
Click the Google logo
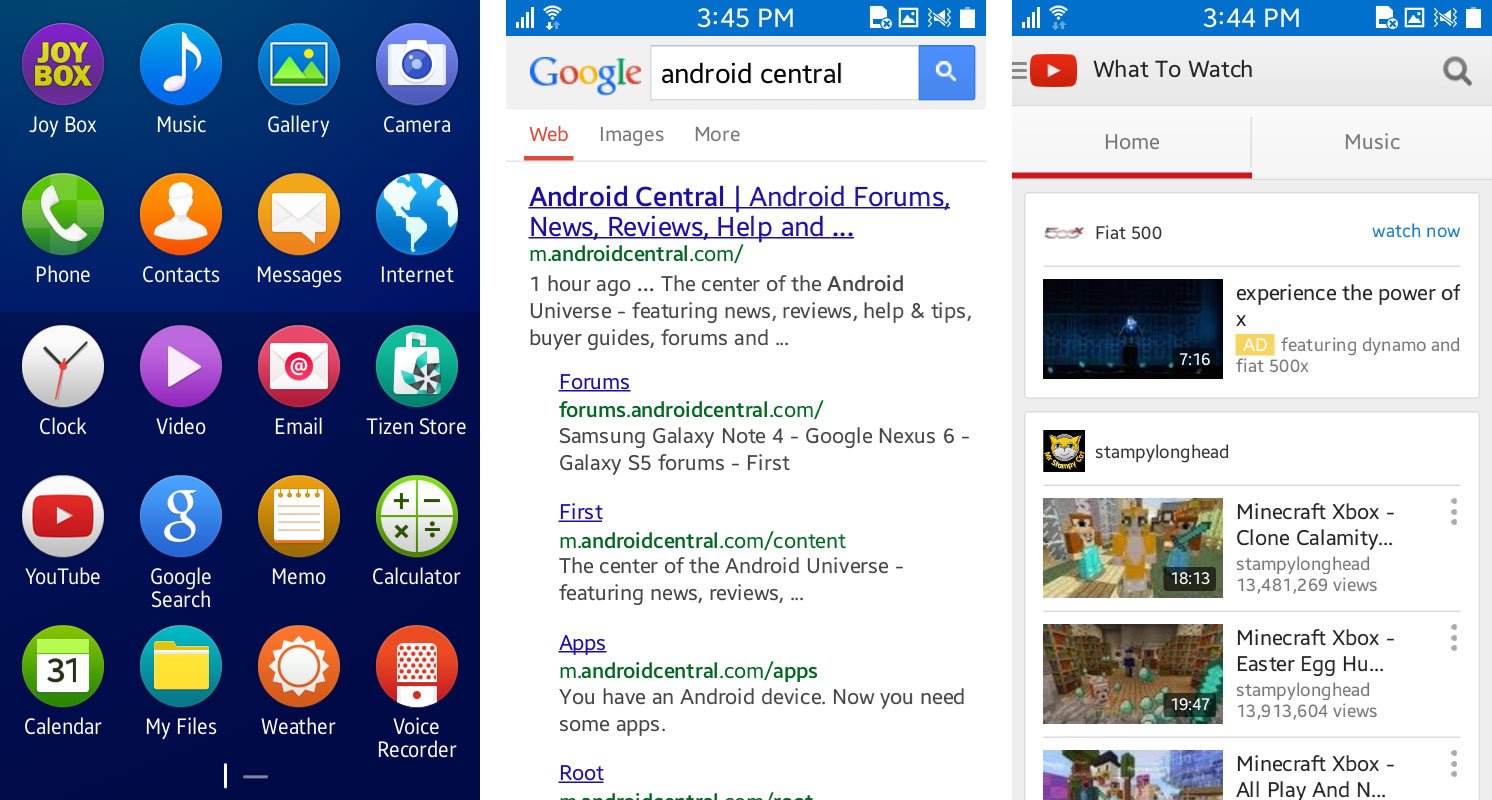coord(585,74)
